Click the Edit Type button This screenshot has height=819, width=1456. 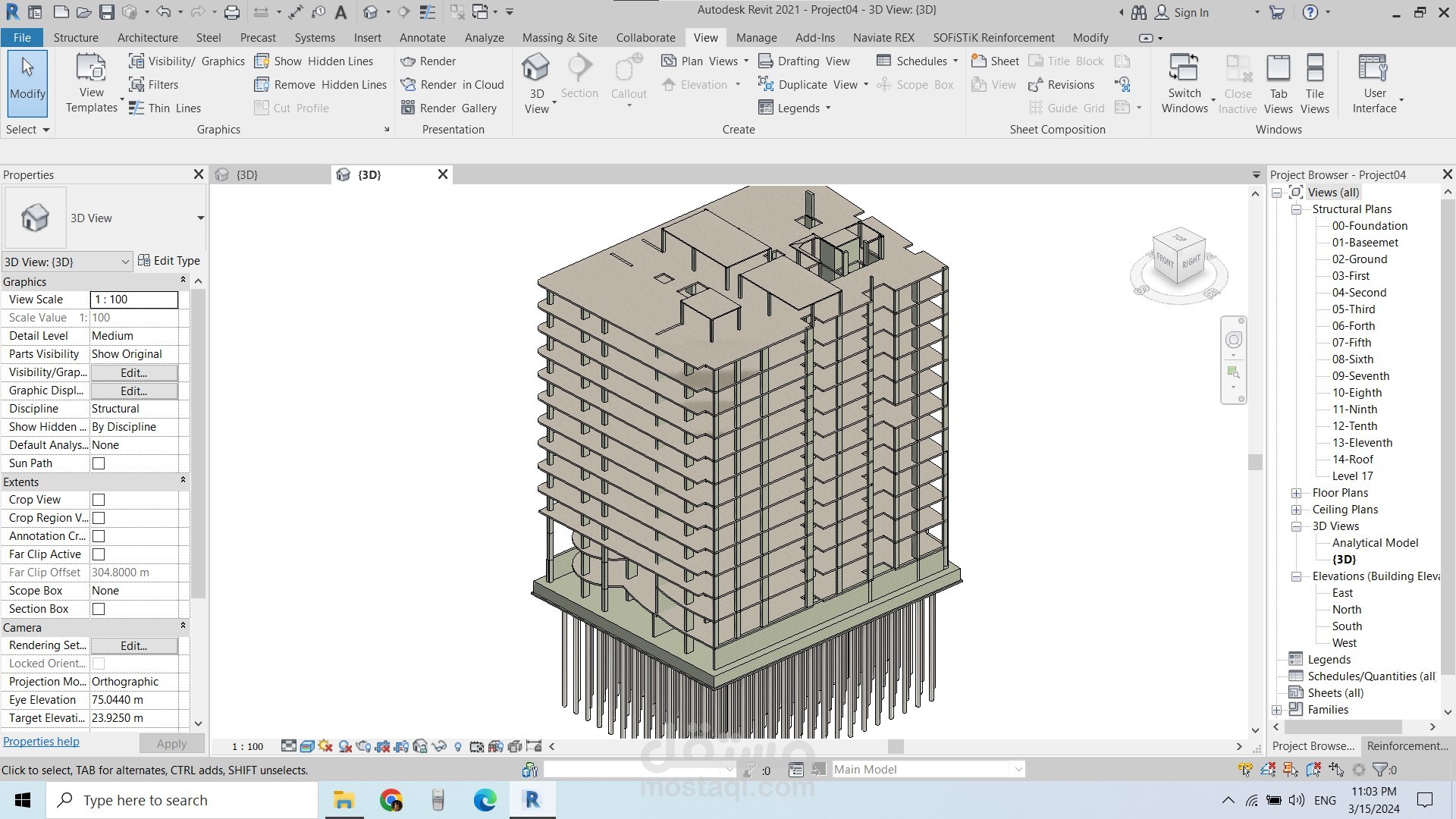(x=169, y=261)
